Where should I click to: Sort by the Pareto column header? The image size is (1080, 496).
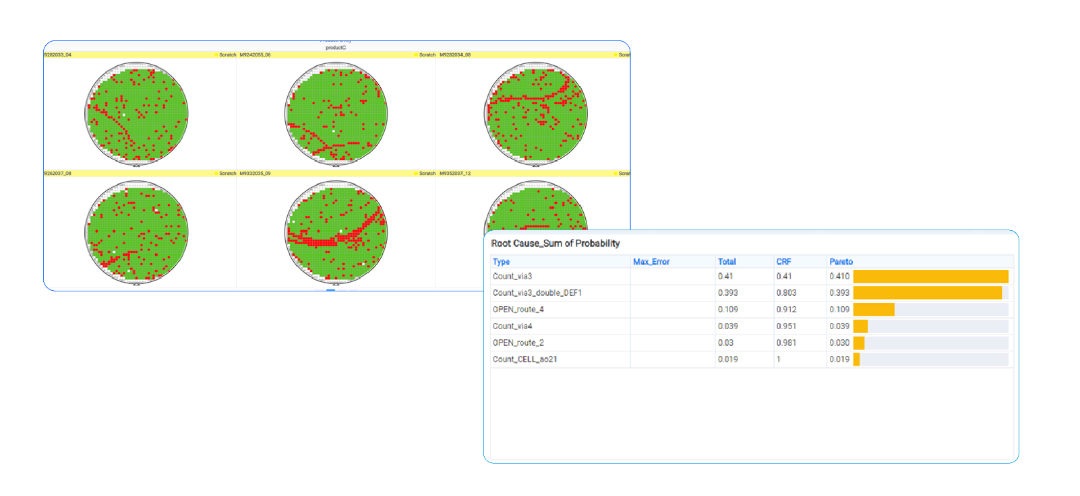coord(840,262)
